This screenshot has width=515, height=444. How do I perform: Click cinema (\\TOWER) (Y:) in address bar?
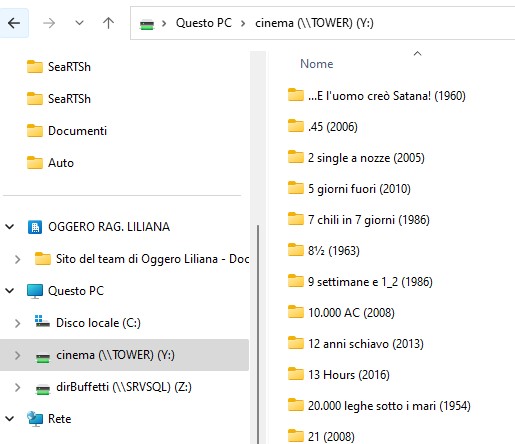[x=314, y=23]
